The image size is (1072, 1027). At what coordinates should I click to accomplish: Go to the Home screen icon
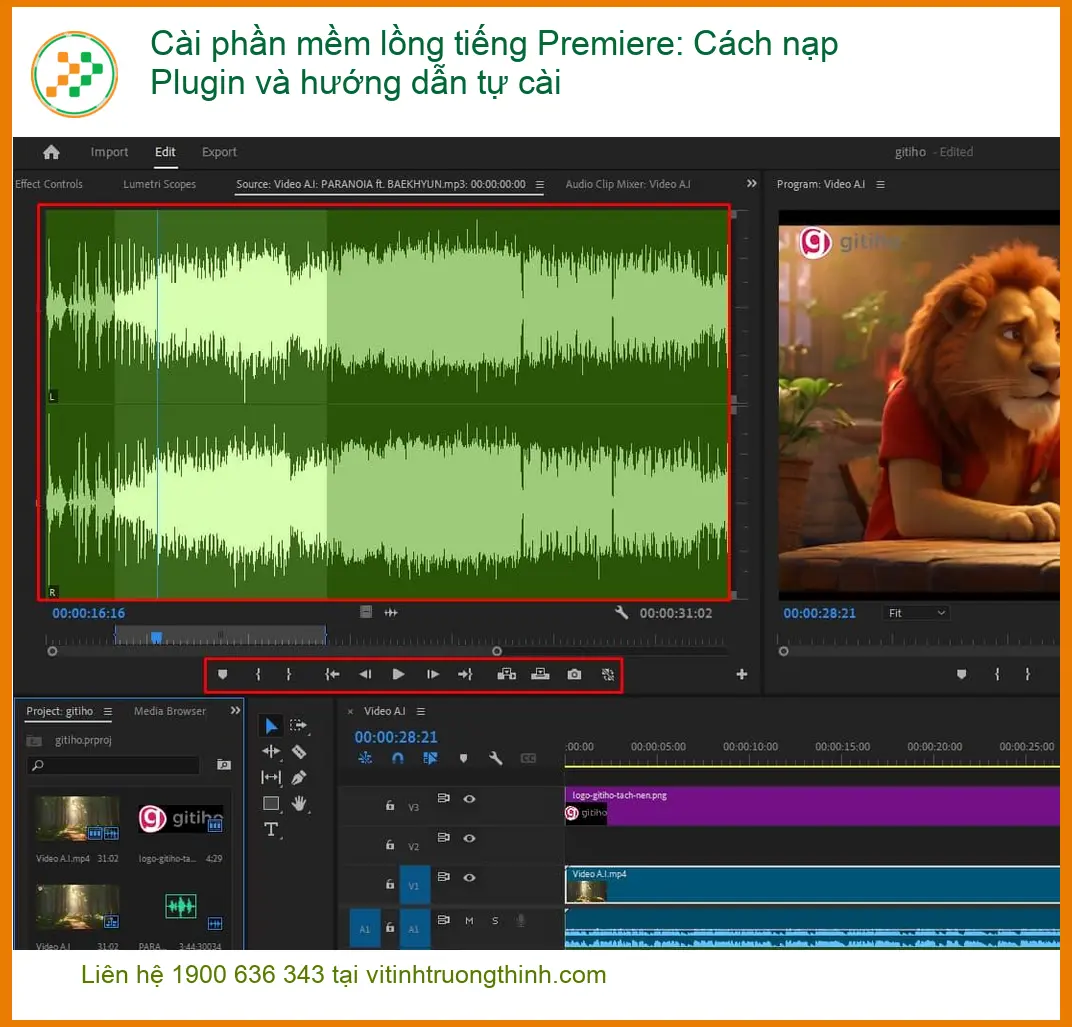click(x=51, y=152)
